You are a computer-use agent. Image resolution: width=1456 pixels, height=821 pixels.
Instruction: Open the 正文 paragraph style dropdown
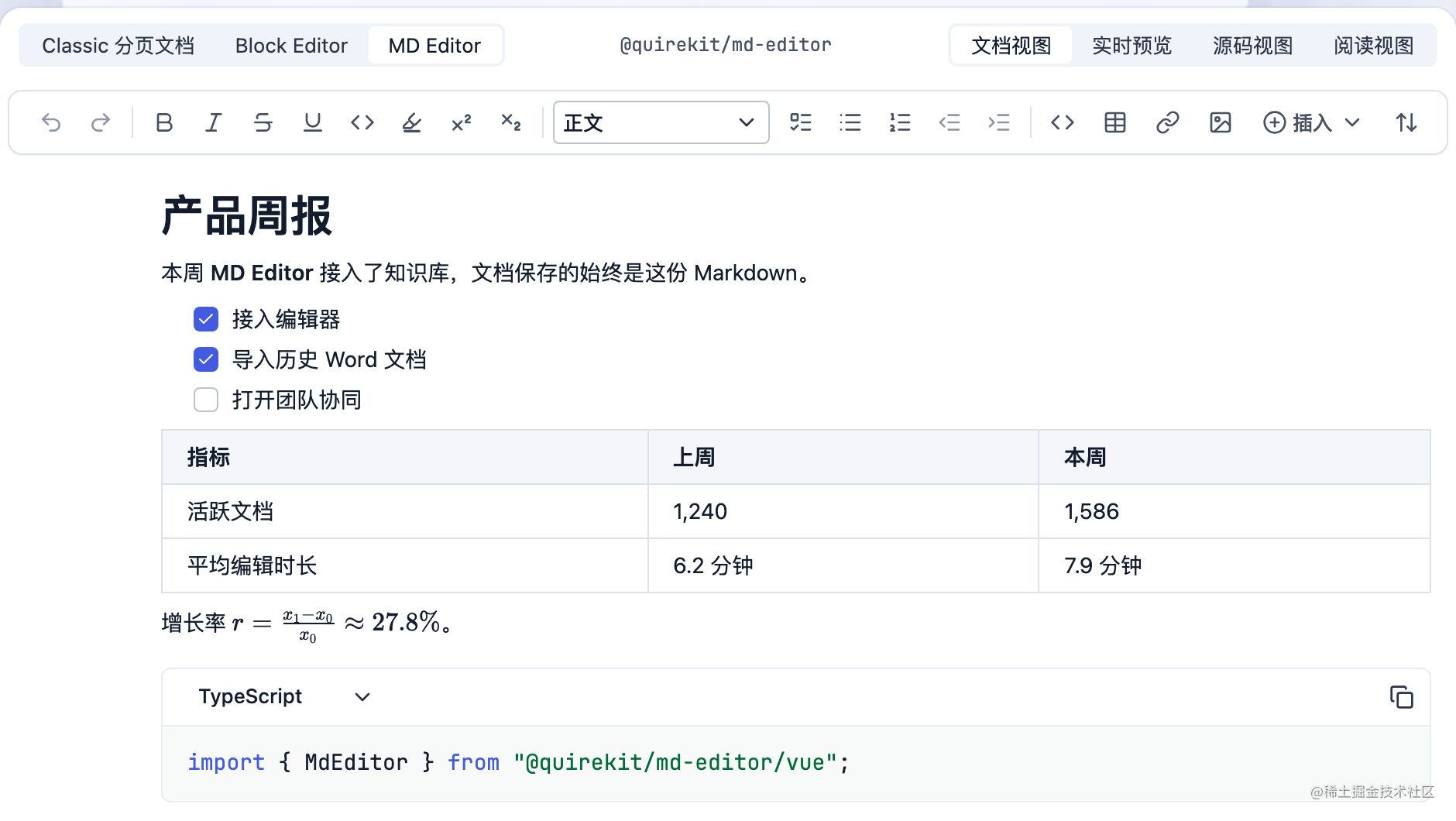coord(661,122)
